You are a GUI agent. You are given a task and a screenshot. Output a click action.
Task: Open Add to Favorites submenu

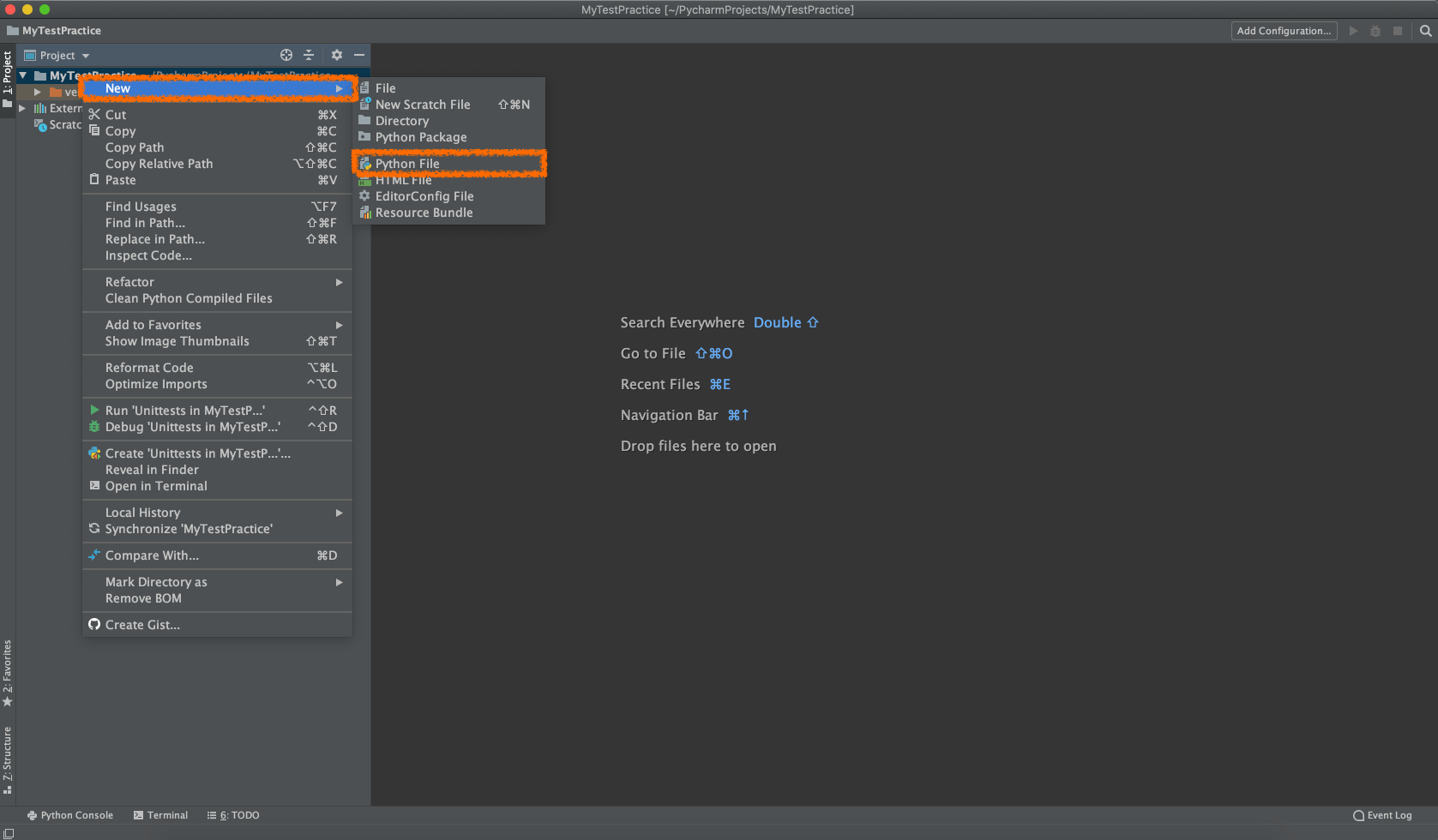pos(217,325)
